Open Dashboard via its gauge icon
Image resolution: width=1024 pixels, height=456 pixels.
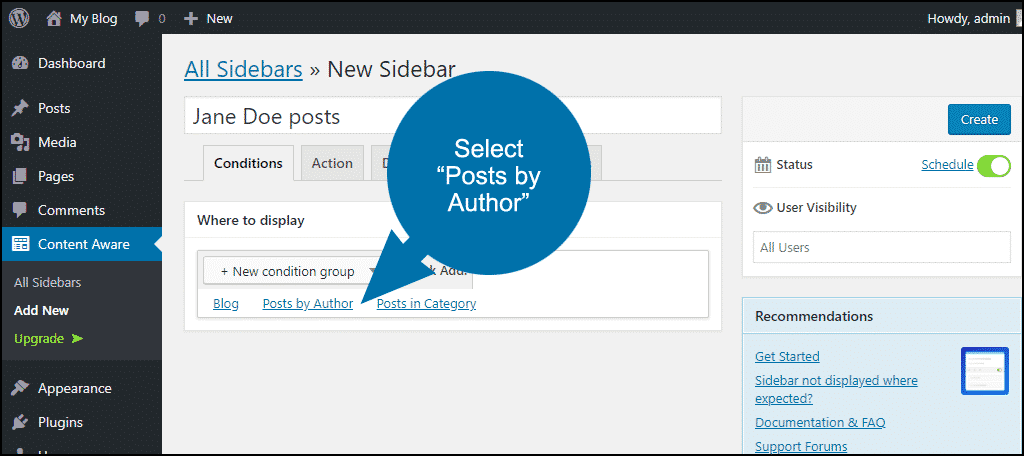click(20, 63)
